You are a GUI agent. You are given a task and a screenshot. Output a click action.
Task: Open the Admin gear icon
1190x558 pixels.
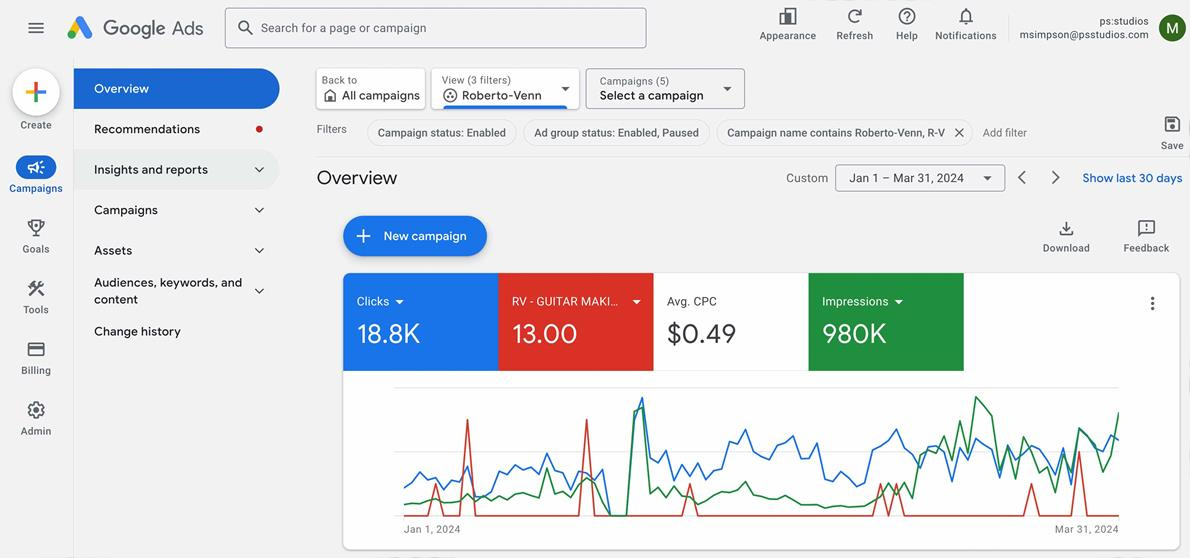36,411
